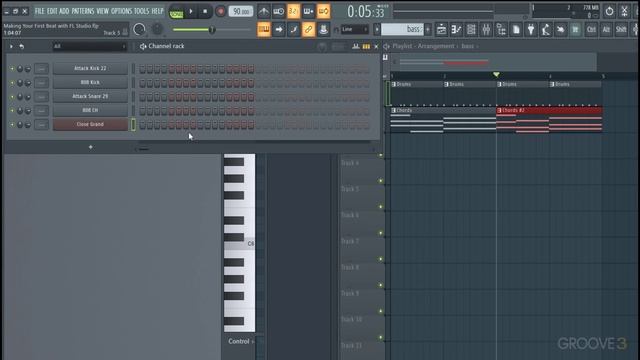The width and height of the screenshot is (640, 360).
Task: Stop playback with the stop button
Action: tap(205, 11)
